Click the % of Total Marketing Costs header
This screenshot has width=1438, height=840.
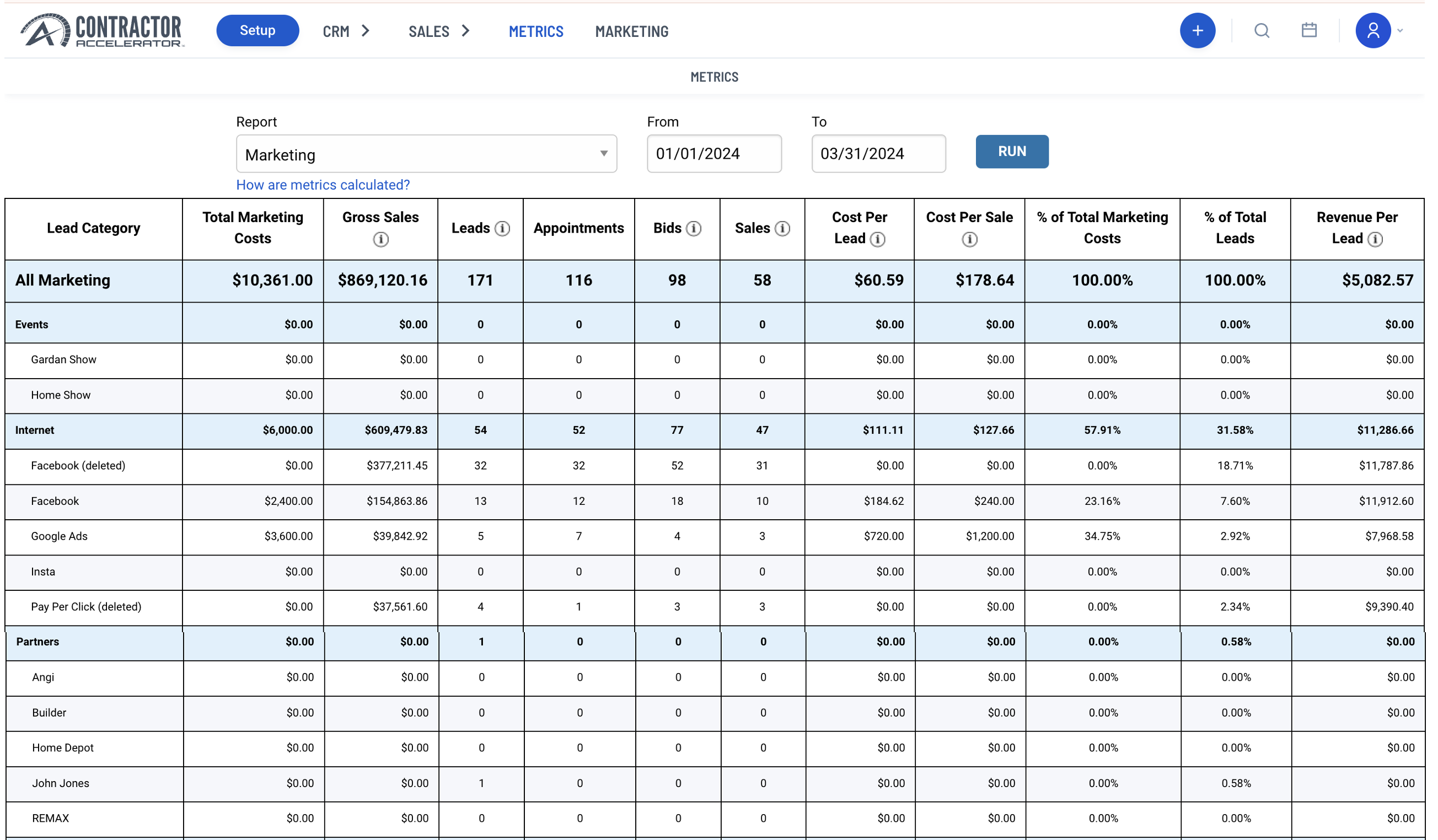1102,228
